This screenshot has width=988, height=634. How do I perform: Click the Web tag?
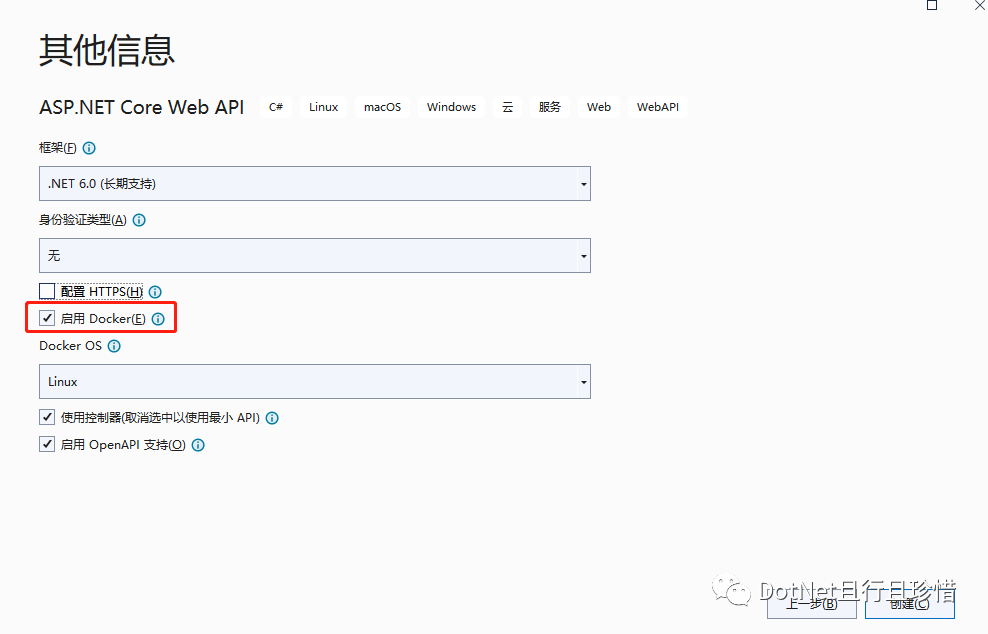click(599, 107)
